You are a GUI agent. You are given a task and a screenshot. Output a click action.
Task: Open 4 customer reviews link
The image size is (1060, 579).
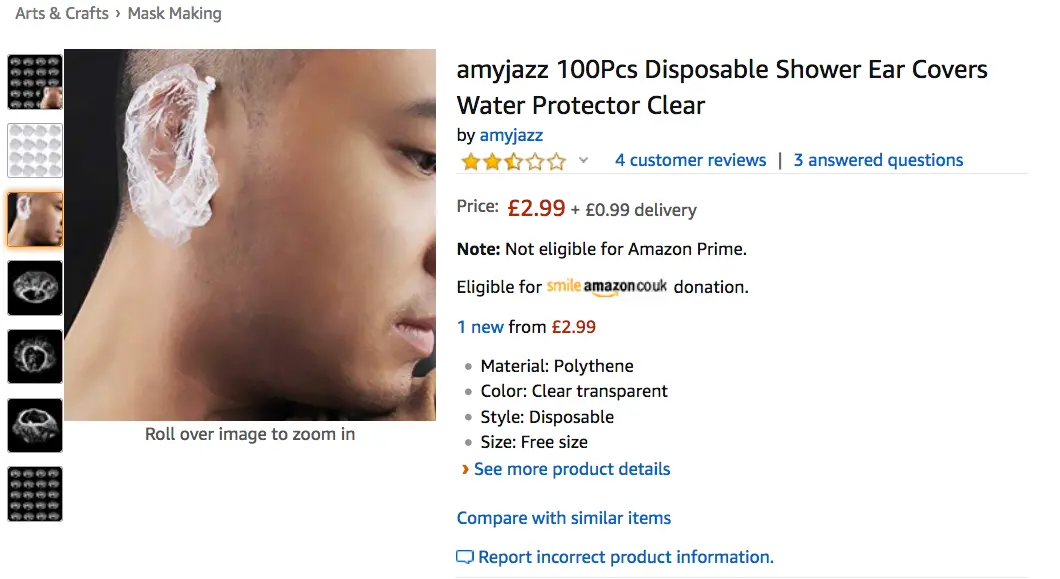(690, 160)
